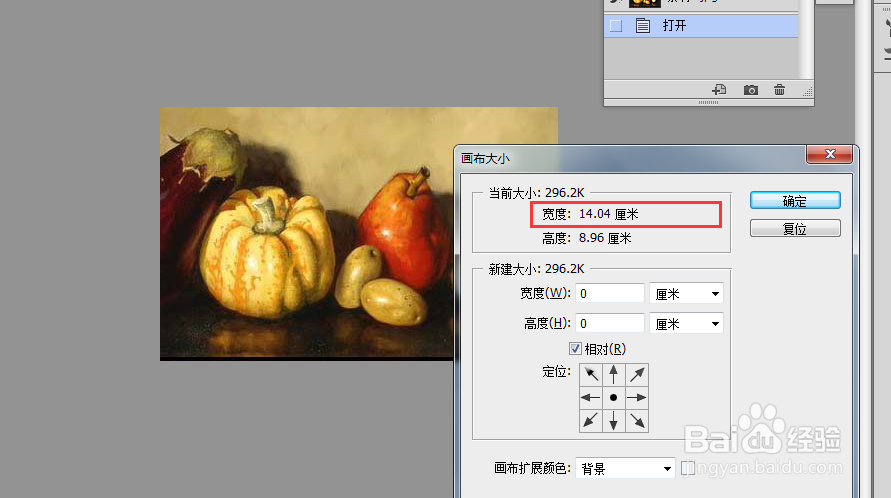Image resolution: width=891 pixels, height=498 pixels.
Task: Click the 确定 button
Action: (795, 201)
